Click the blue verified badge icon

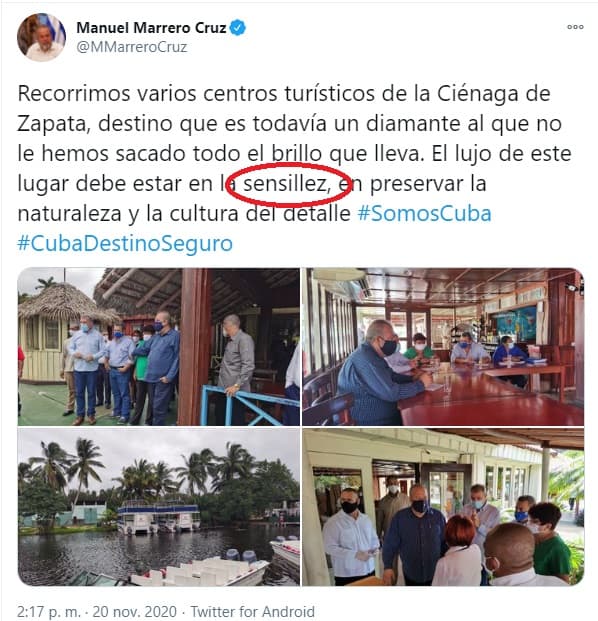[238, 28]
